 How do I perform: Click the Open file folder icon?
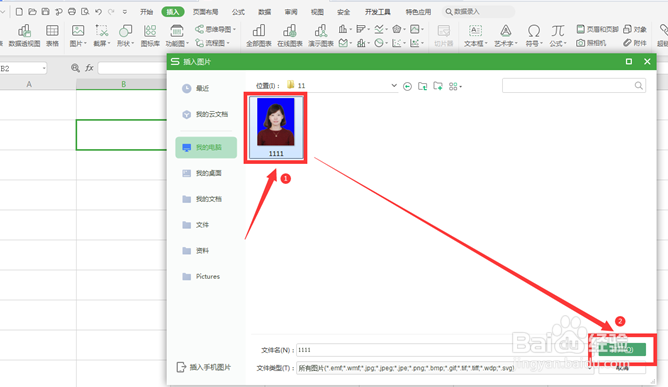[x=32, y=12]
